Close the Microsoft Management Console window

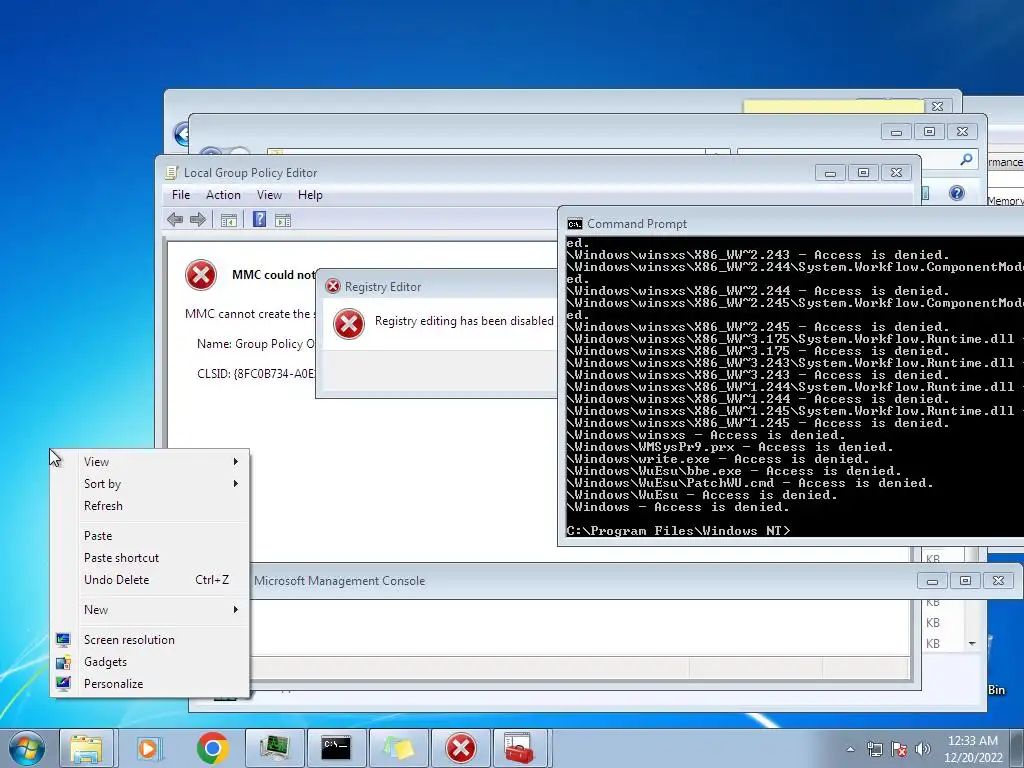click(999, 581)
